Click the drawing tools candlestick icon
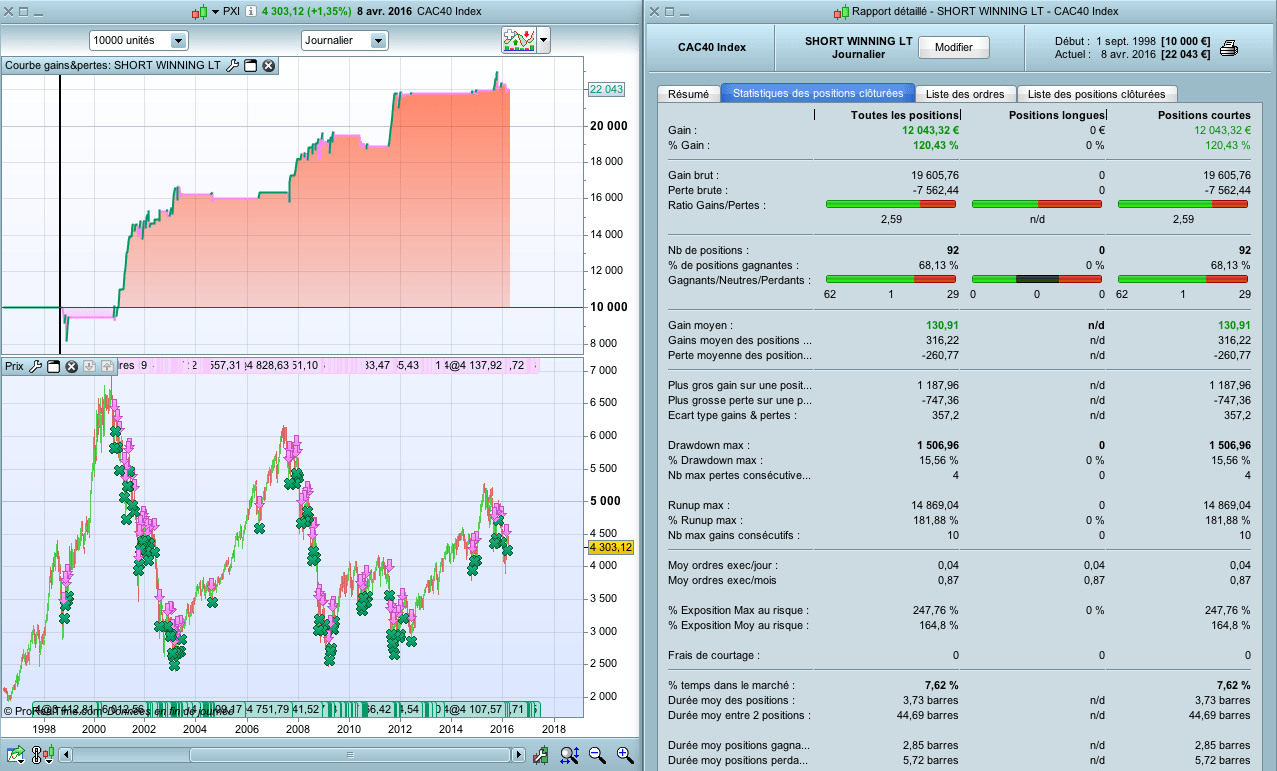The image size is (1277, 771). (x=541, y=755)
